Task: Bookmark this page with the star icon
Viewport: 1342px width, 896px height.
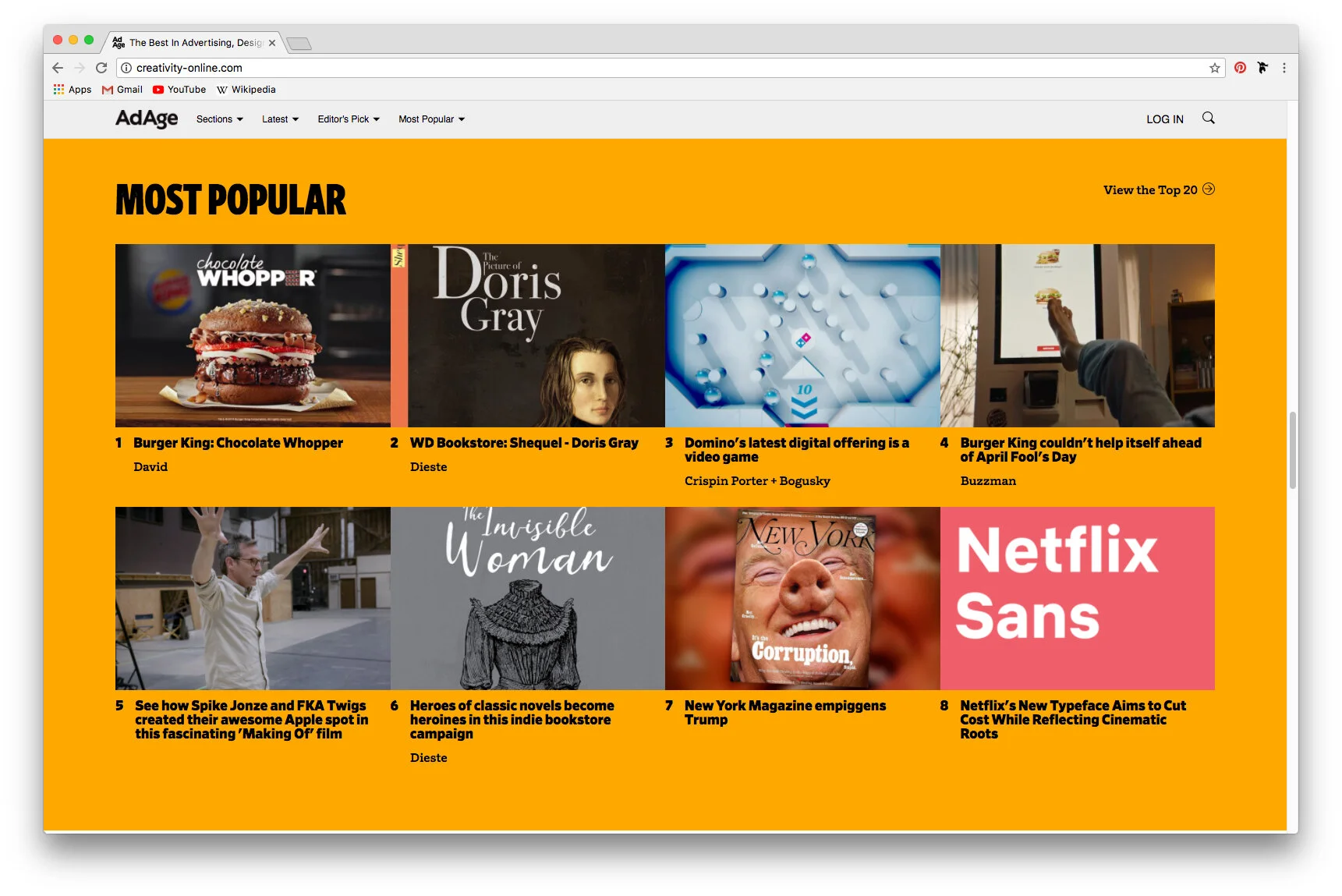Action: [1214, 68]
